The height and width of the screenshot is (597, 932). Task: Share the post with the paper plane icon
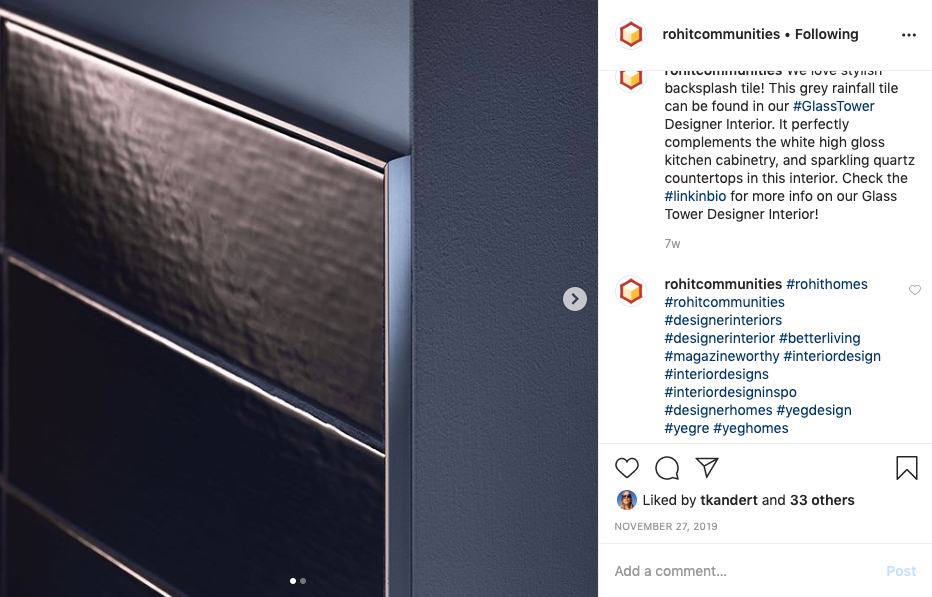click(707, 467)
